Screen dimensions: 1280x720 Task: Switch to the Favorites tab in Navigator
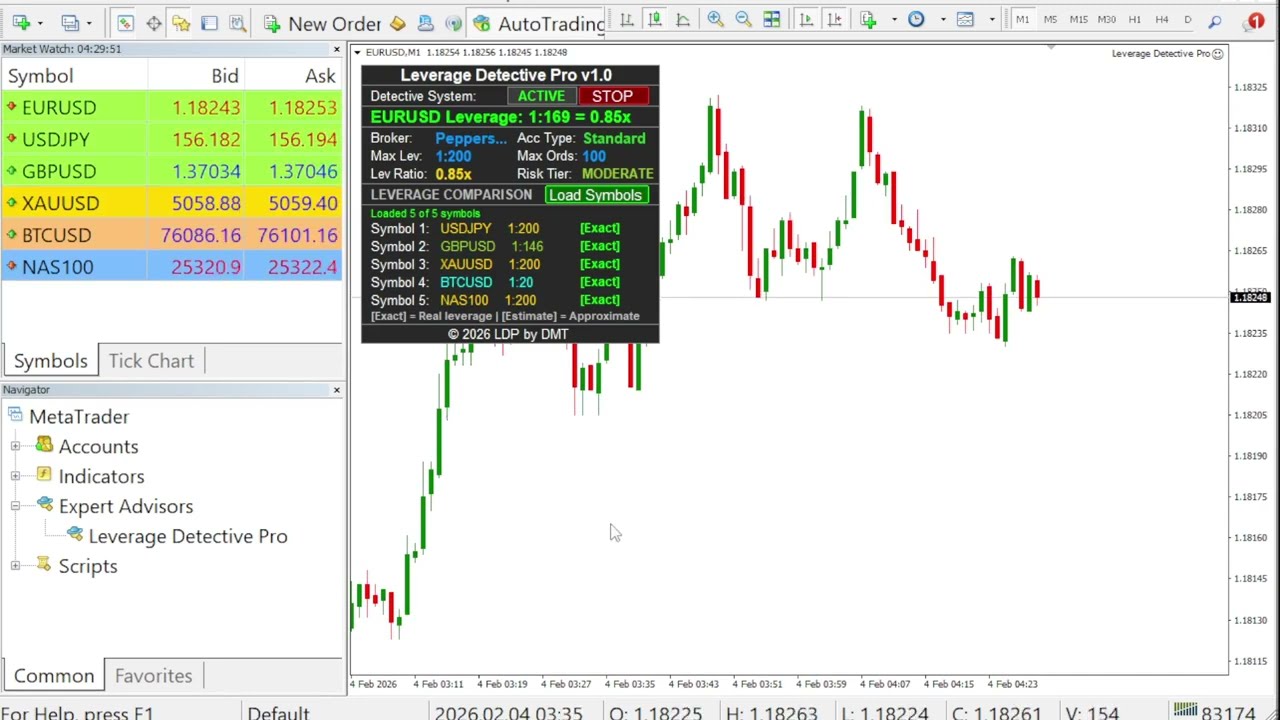[x=153, y=676]
